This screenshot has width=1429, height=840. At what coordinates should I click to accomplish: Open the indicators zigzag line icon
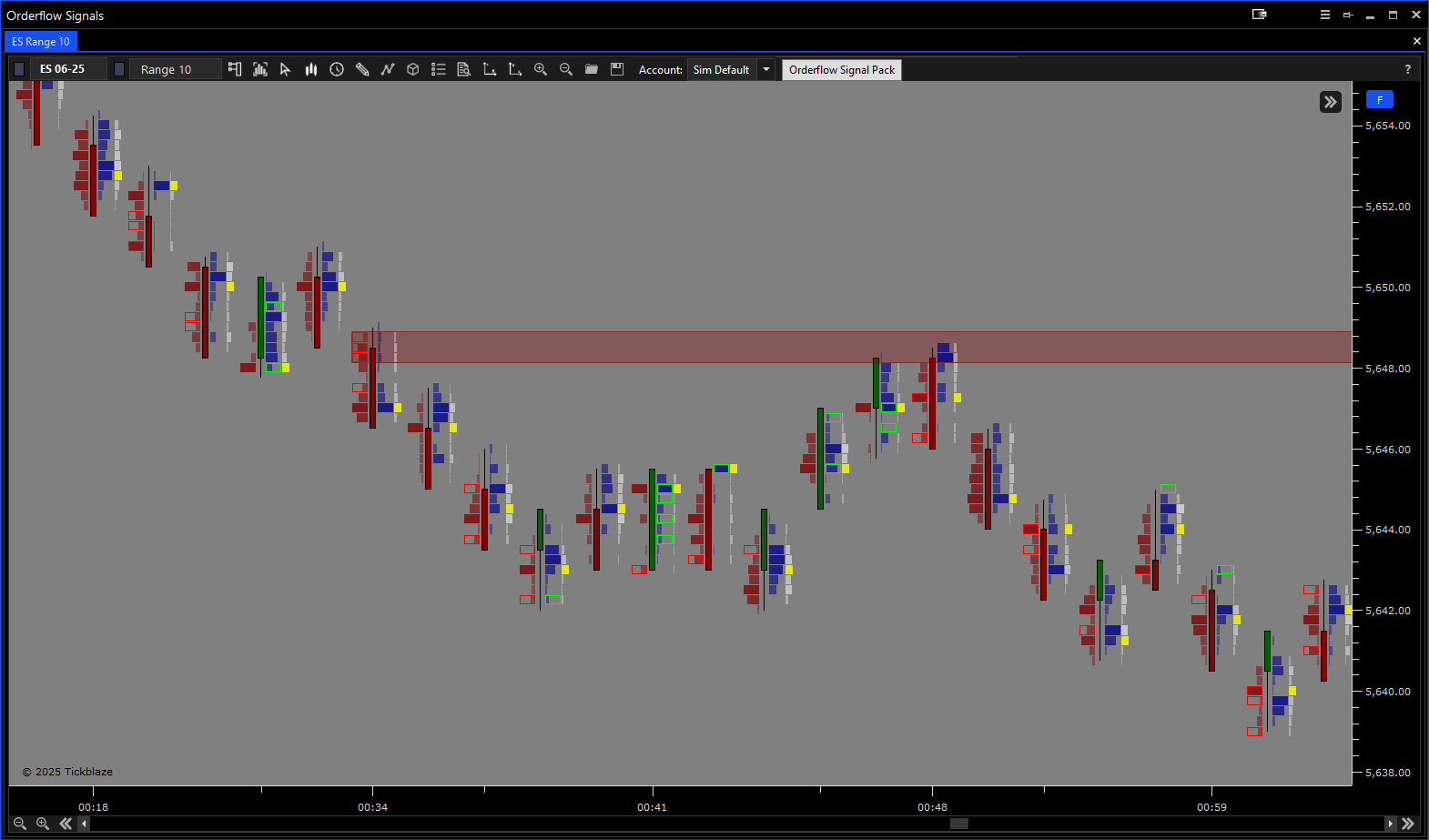[388, 69]
